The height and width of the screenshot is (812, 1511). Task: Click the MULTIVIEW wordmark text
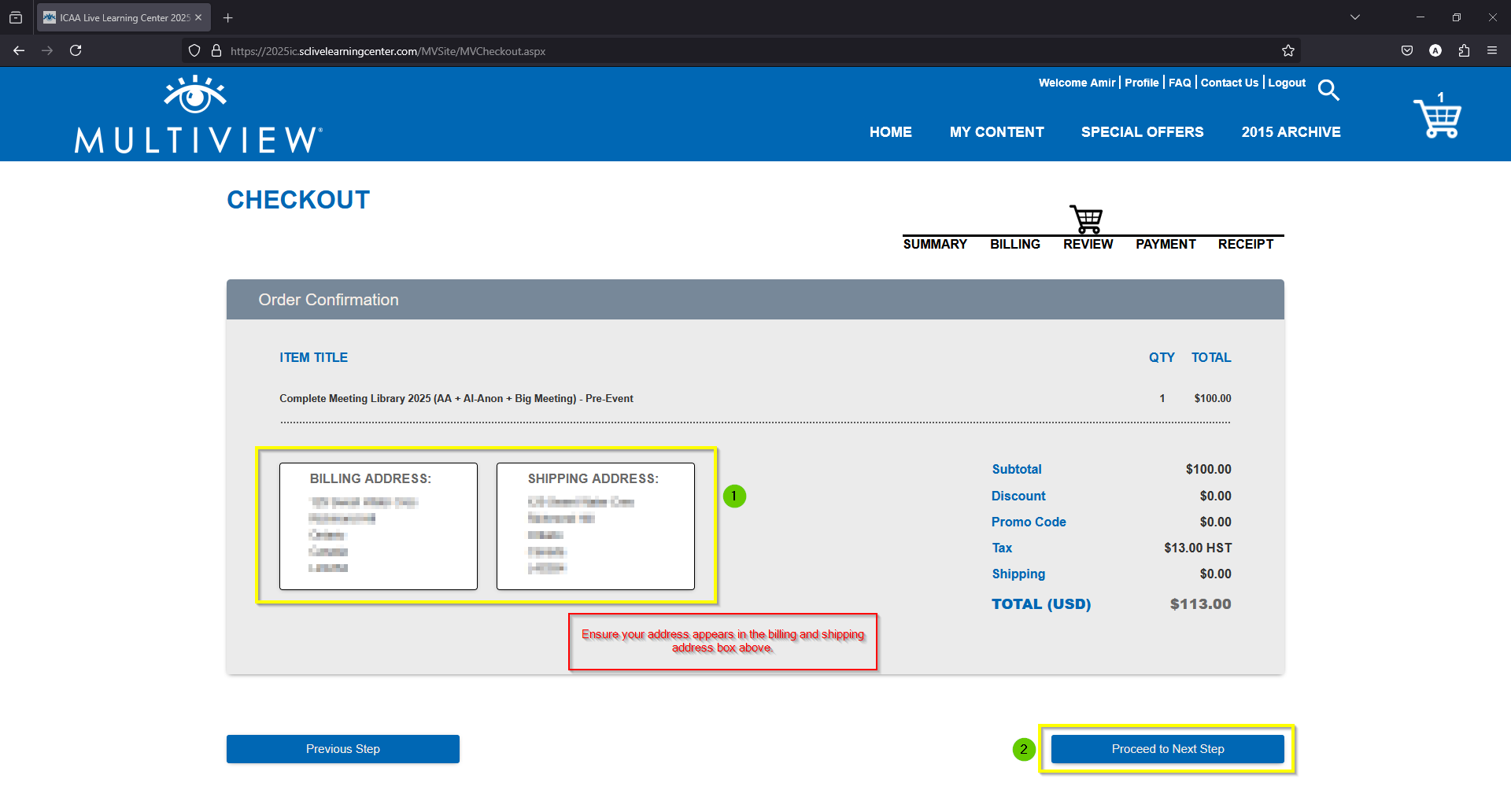(198, 141)
